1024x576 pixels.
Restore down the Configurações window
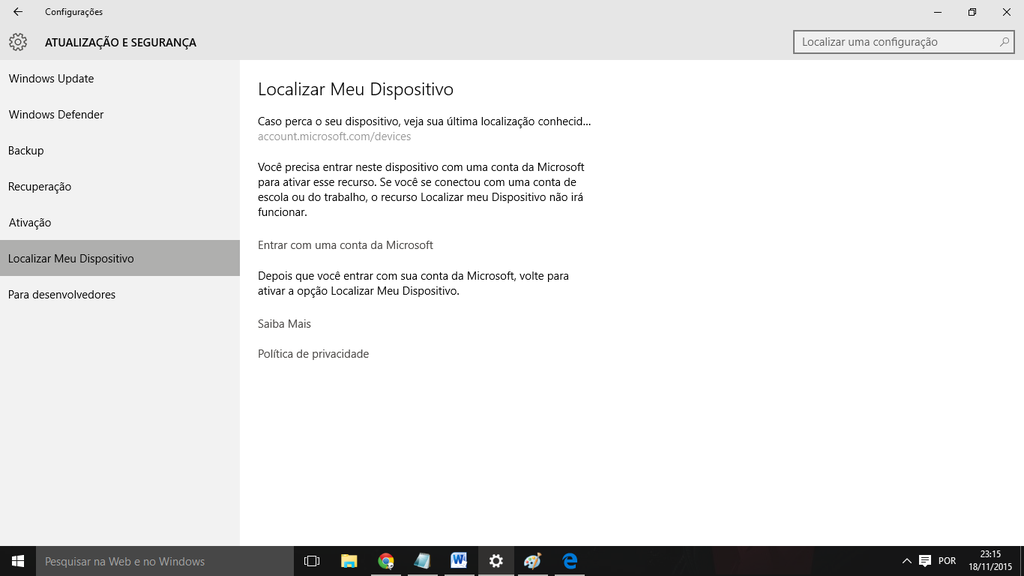[x=972, y=12]
